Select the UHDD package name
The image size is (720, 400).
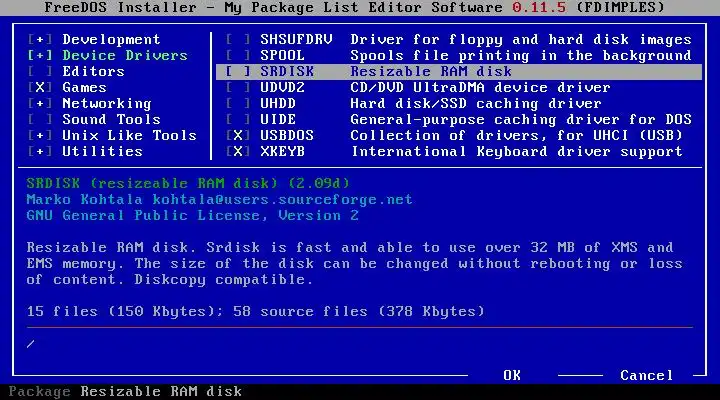tap(278, 104)
